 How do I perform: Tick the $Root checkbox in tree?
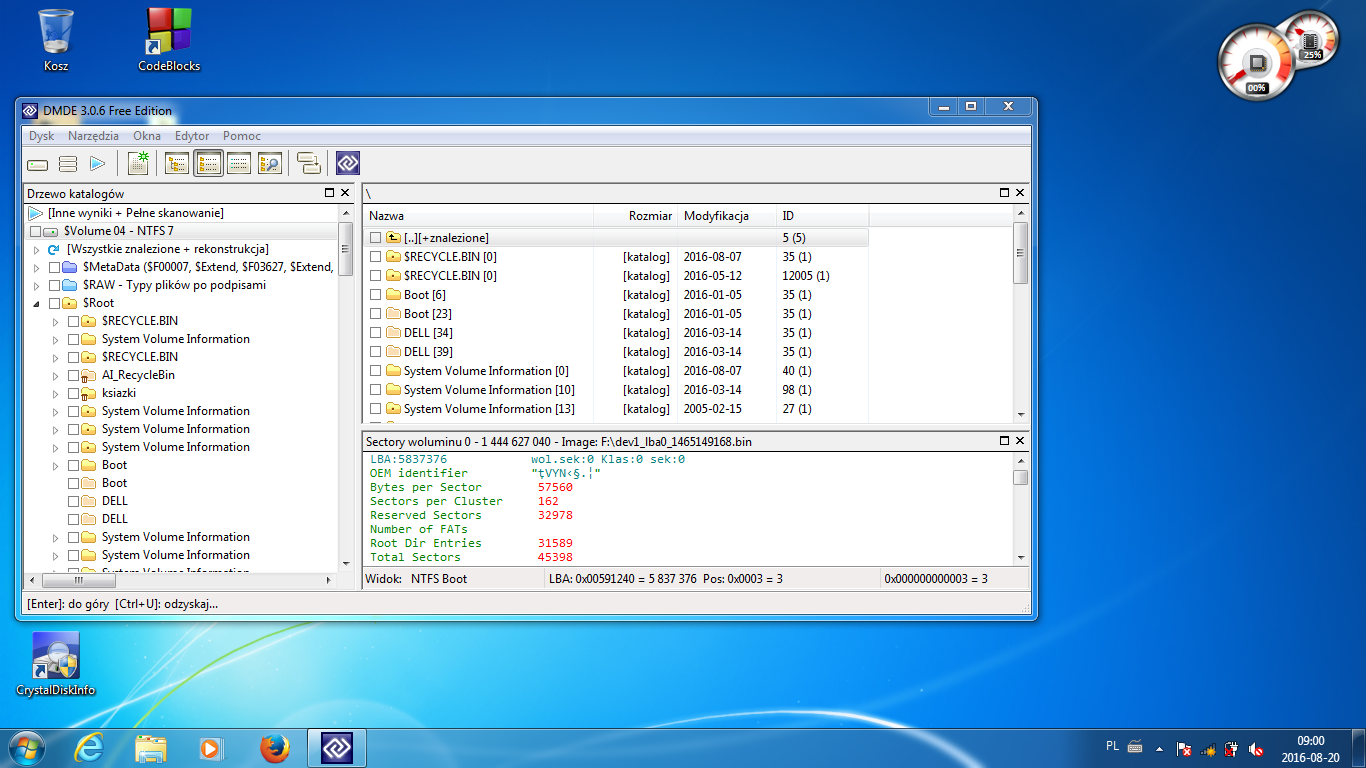tap(55, 303)
